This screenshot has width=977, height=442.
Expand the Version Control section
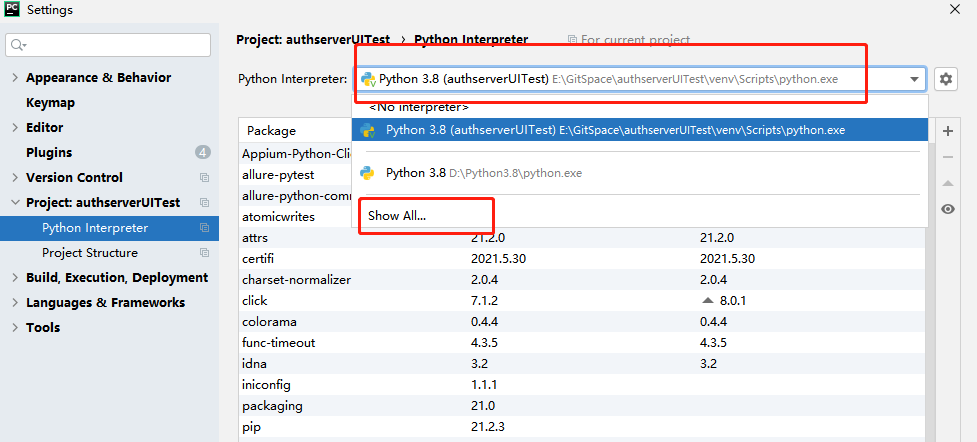click(16, 178)
